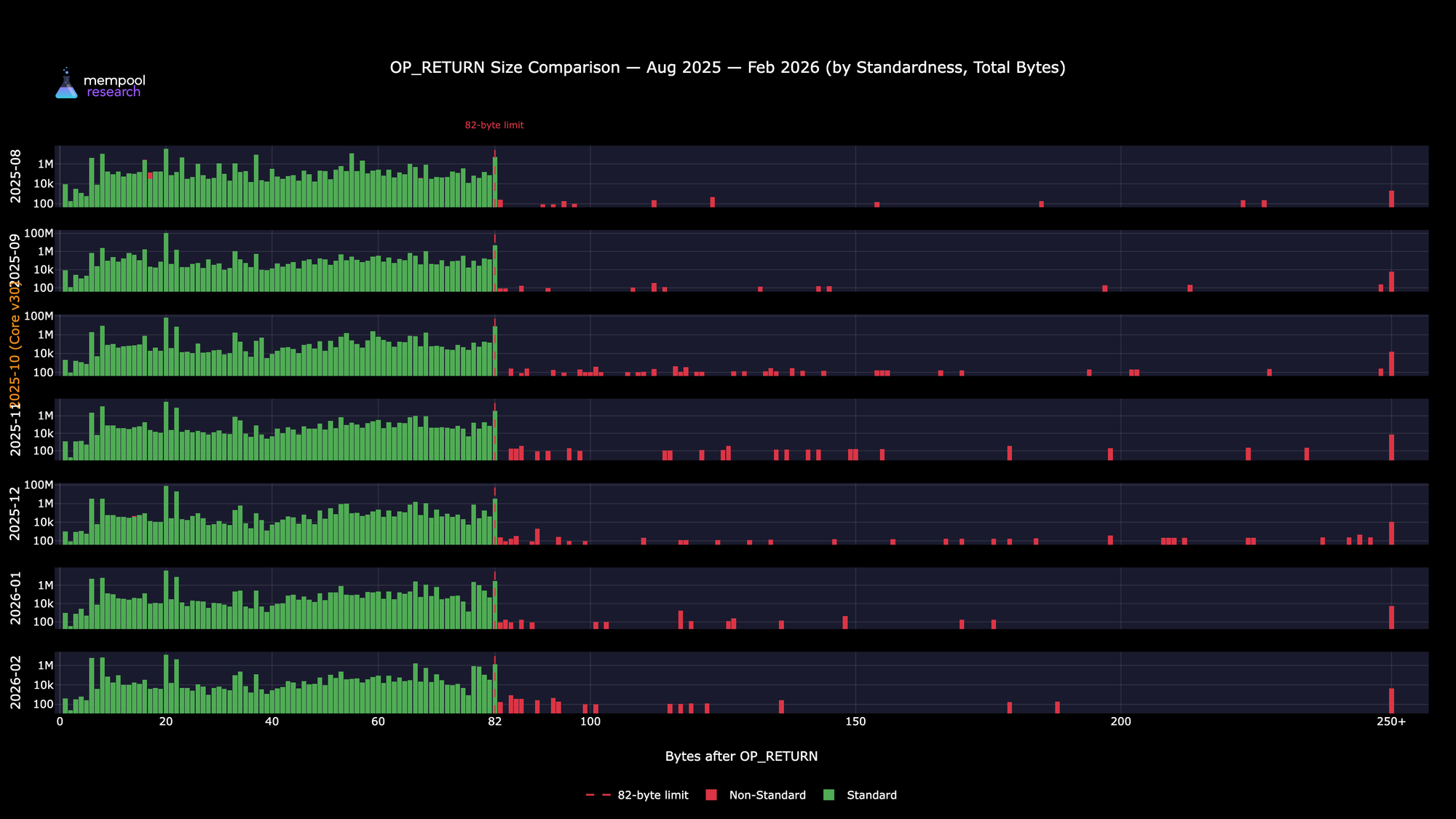Viewport: 1456px width, 819px height.
Task: Click the 82 x-axis tick label
Action: (495, 721)
